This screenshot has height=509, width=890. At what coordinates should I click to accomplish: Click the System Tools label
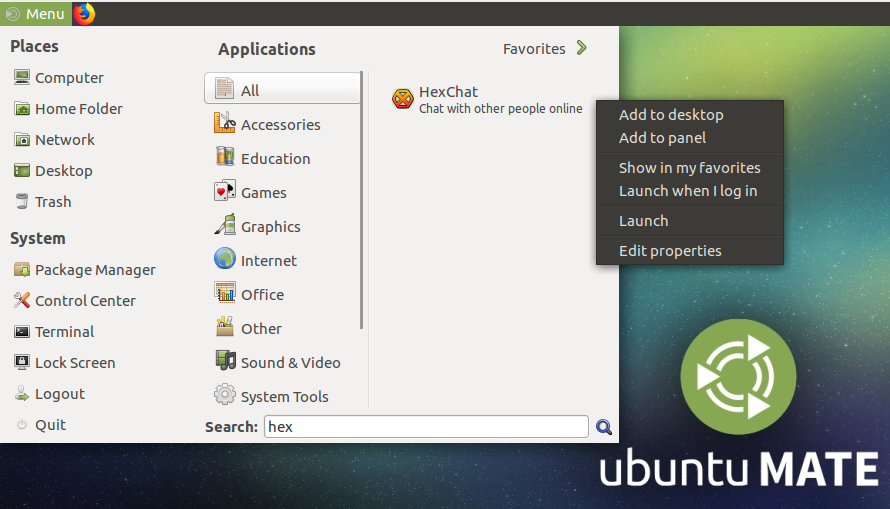(x=284, y=397)
